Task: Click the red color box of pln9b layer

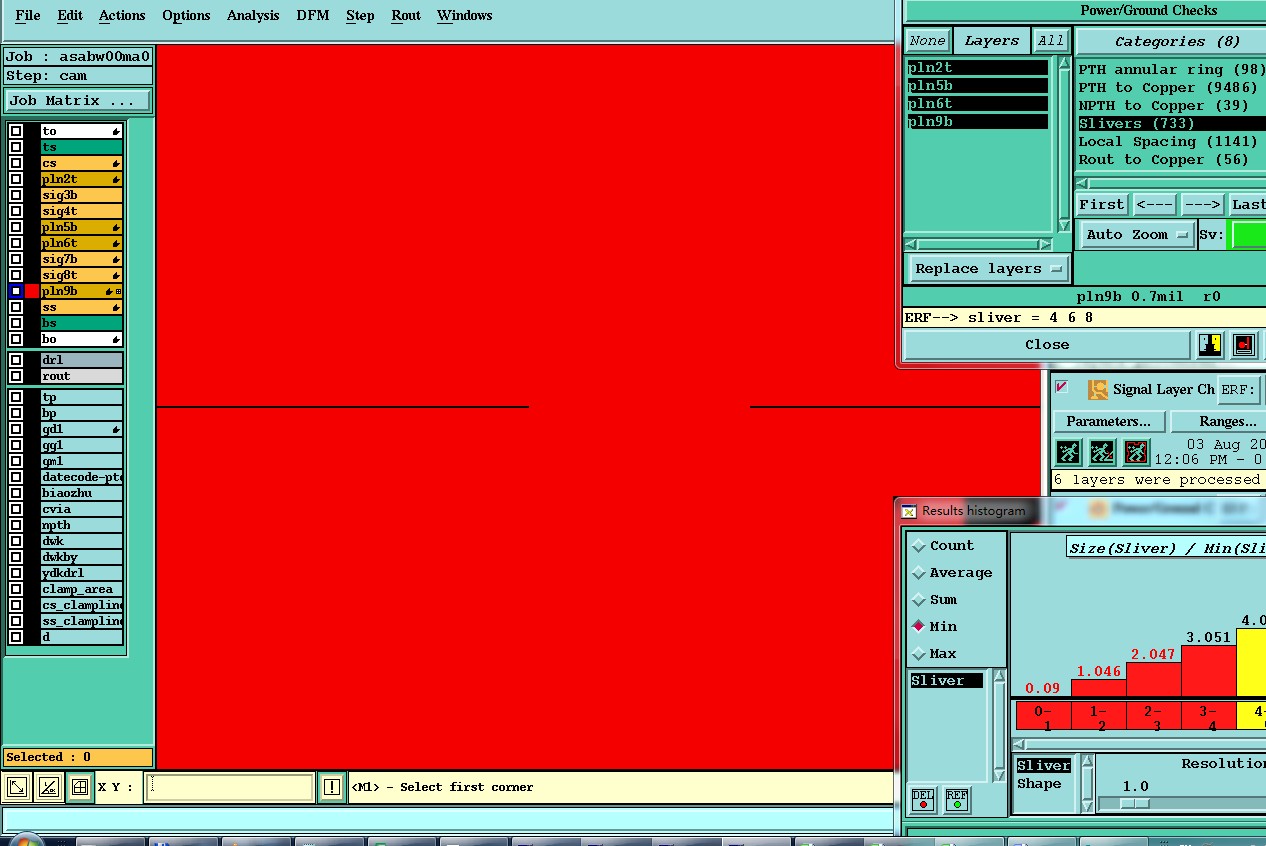Action: pyautogui.click(x=32, y=291)
